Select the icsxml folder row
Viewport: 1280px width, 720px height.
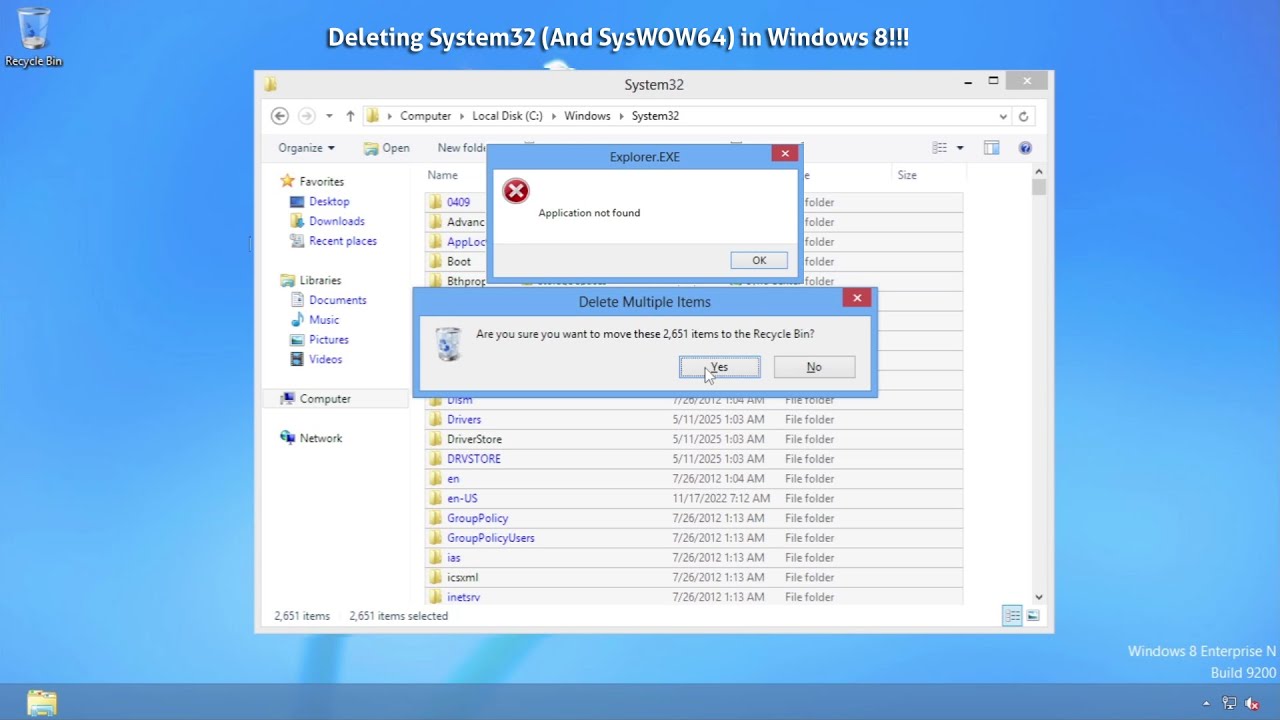click(693, 577)
